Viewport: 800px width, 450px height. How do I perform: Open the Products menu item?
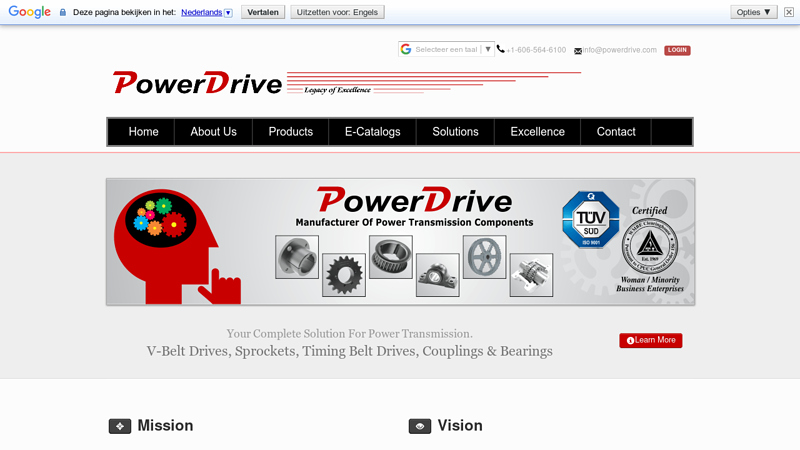coord(291,132)
